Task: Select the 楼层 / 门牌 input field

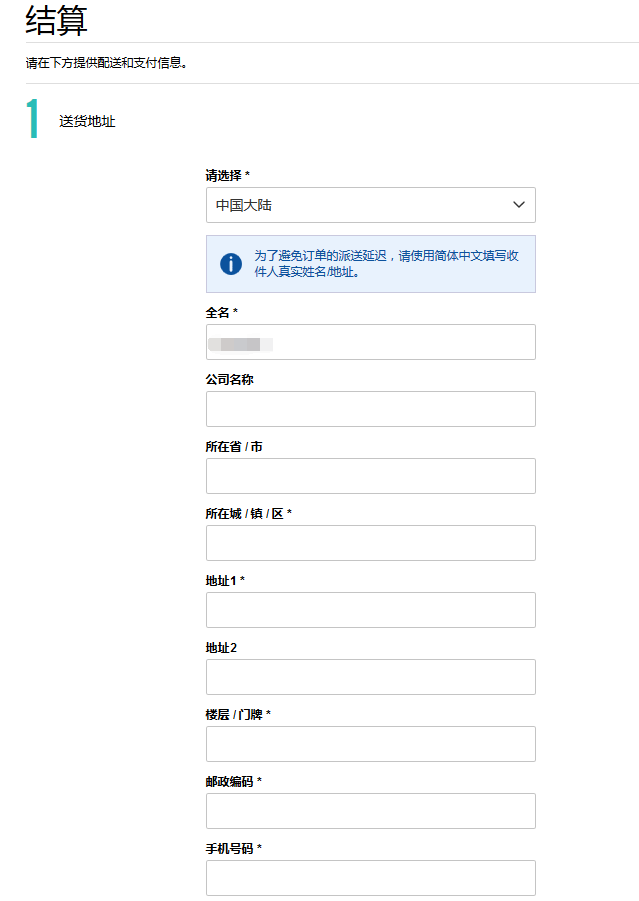Action: [x=370, y=744]
